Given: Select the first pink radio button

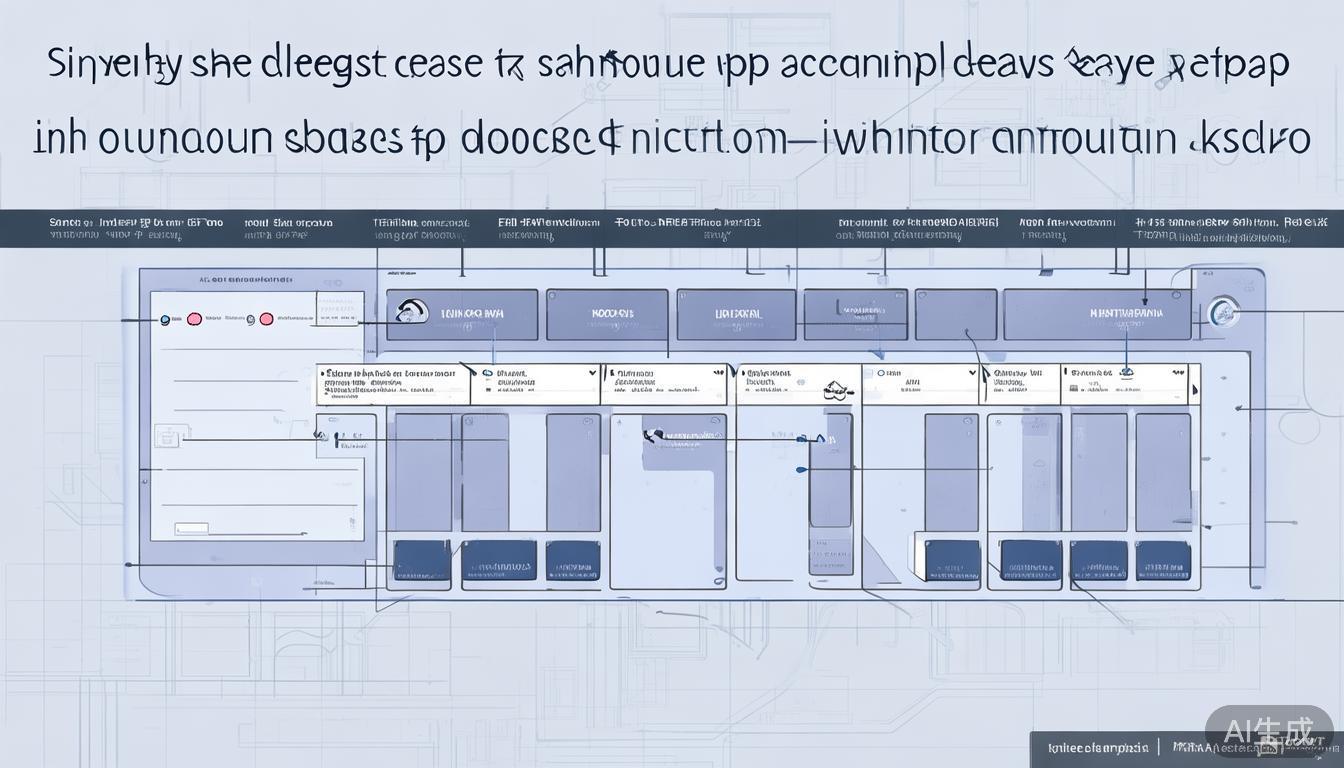Looking at the screenshot, I should pyautogui.click(x=194, y=320).
